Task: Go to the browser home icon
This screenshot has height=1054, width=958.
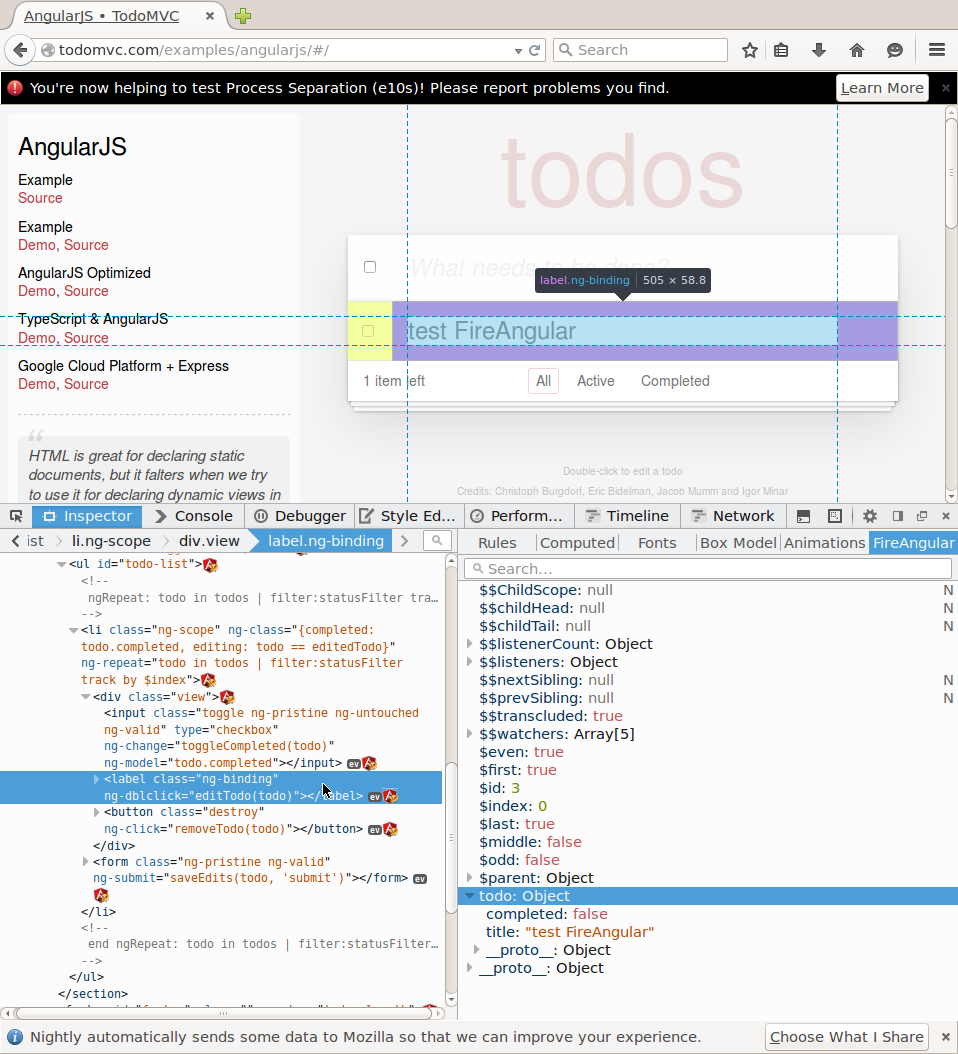Action: click(856, 50)
